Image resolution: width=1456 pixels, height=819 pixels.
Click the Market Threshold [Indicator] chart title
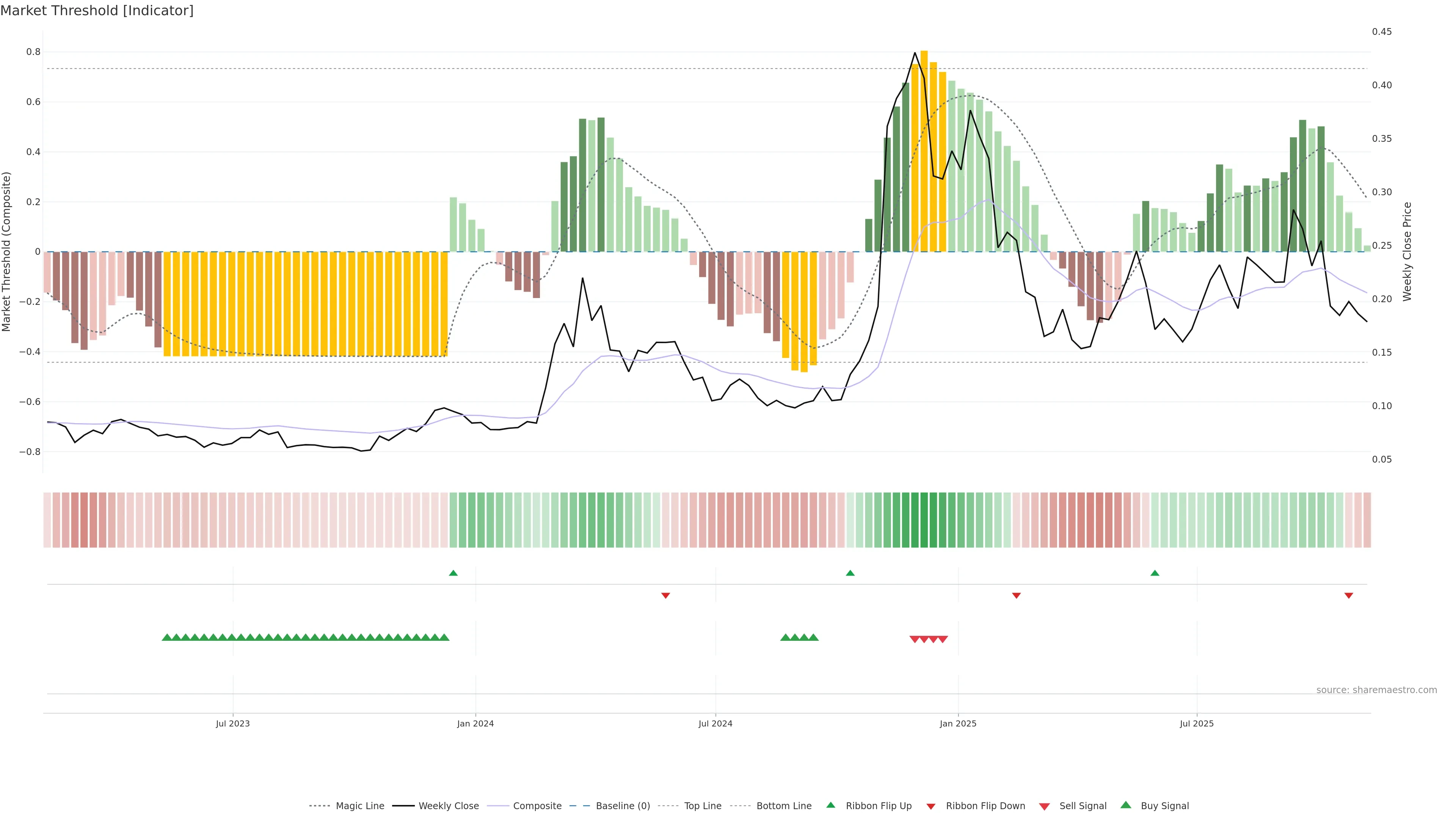(x=97, y=11)
